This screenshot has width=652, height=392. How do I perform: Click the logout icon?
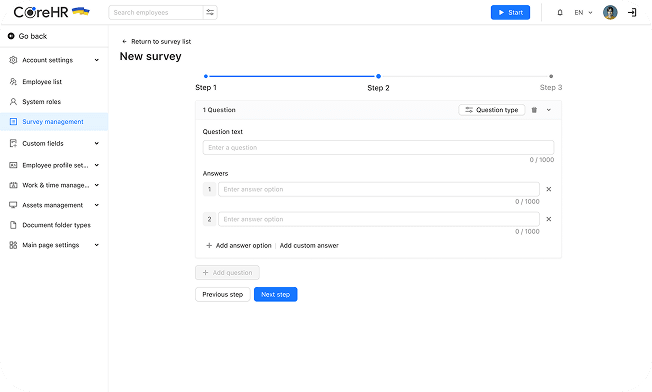(x=632, y=12)
